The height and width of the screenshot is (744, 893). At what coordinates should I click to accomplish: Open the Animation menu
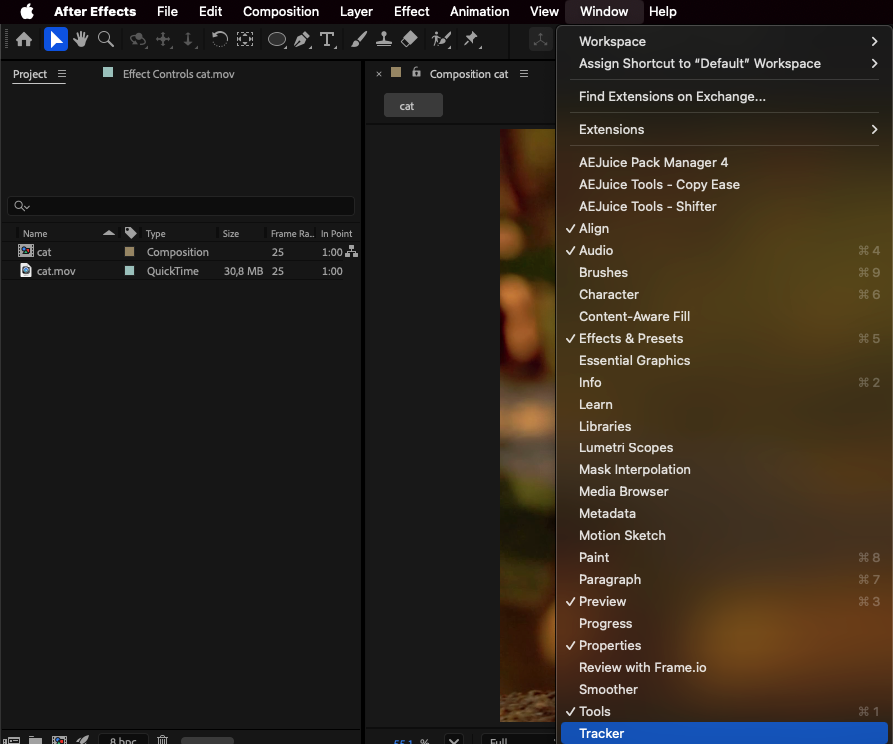point(480,11)
